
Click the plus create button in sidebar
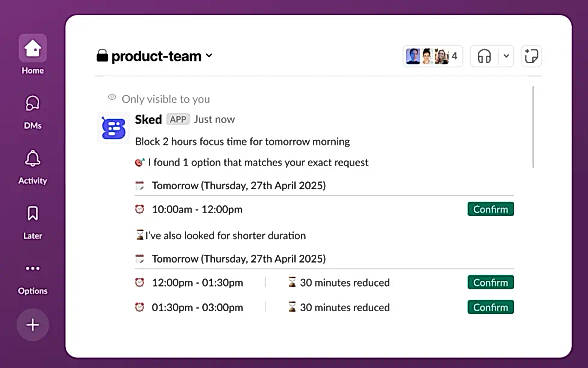point(33,325)
